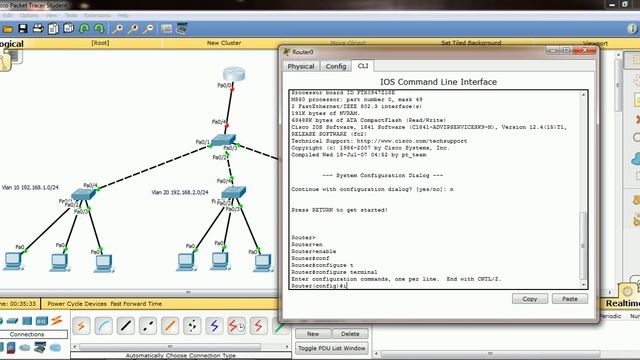Choose the Hubs device category icon
This screenshot has width=640, height=360.
[27, 321]
